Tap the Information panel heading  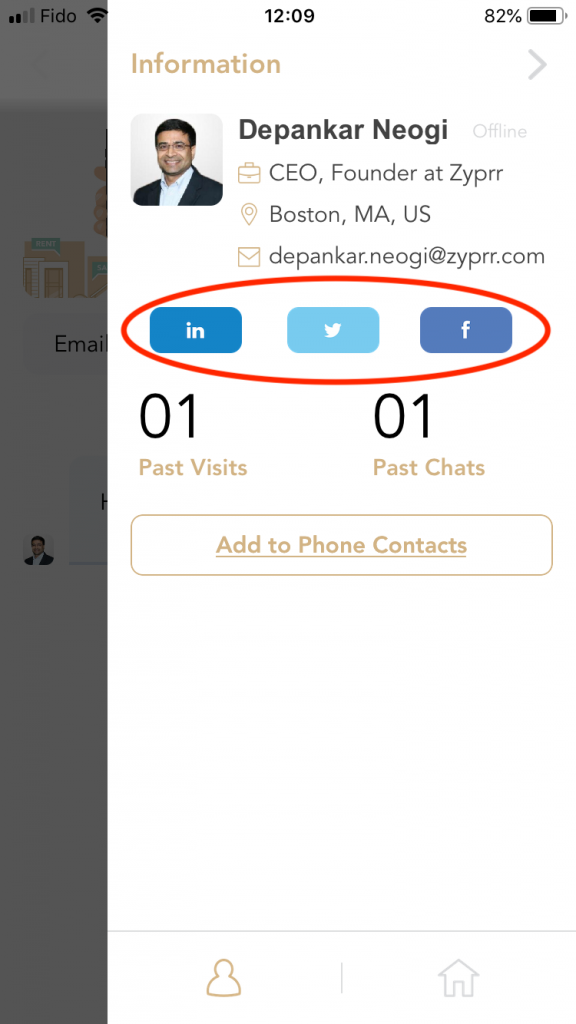coord(206,64)
